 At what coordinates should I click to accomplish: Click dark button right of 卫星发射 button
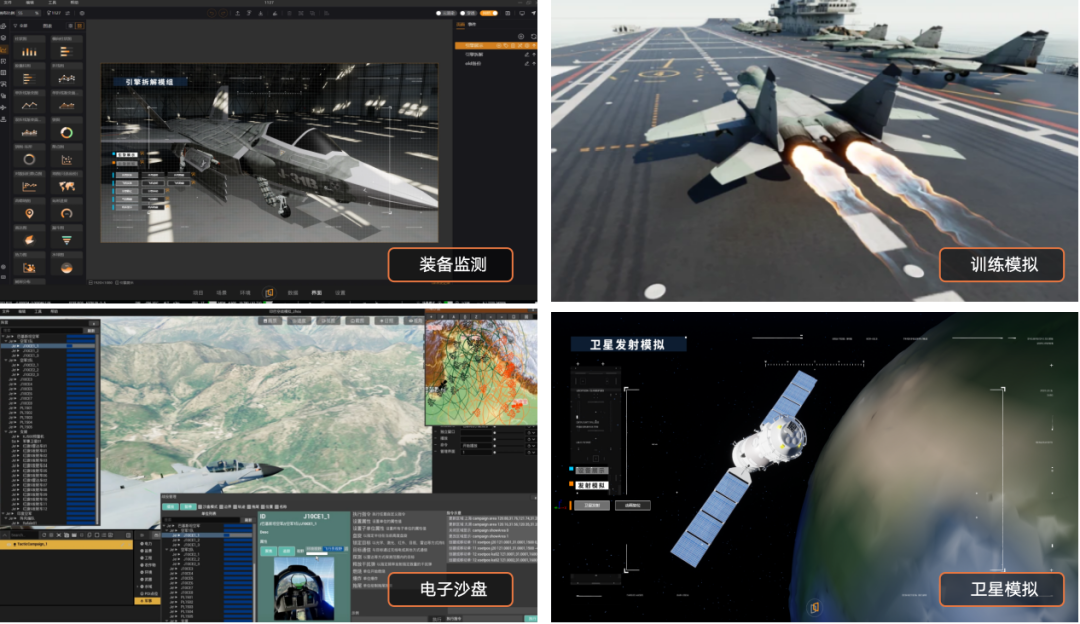point(632,505)
